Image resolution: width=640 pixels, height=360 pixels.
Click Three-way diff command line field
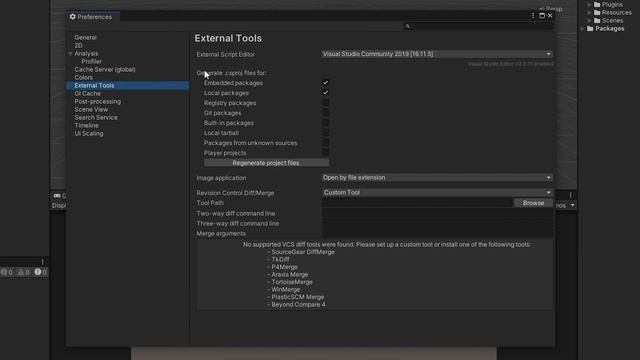click(x=437, y=224)
